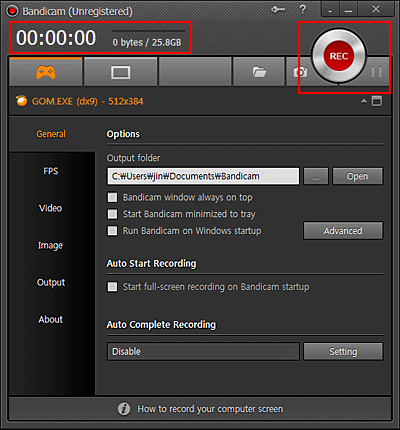Start recording with the REC button

click(339, 56)
